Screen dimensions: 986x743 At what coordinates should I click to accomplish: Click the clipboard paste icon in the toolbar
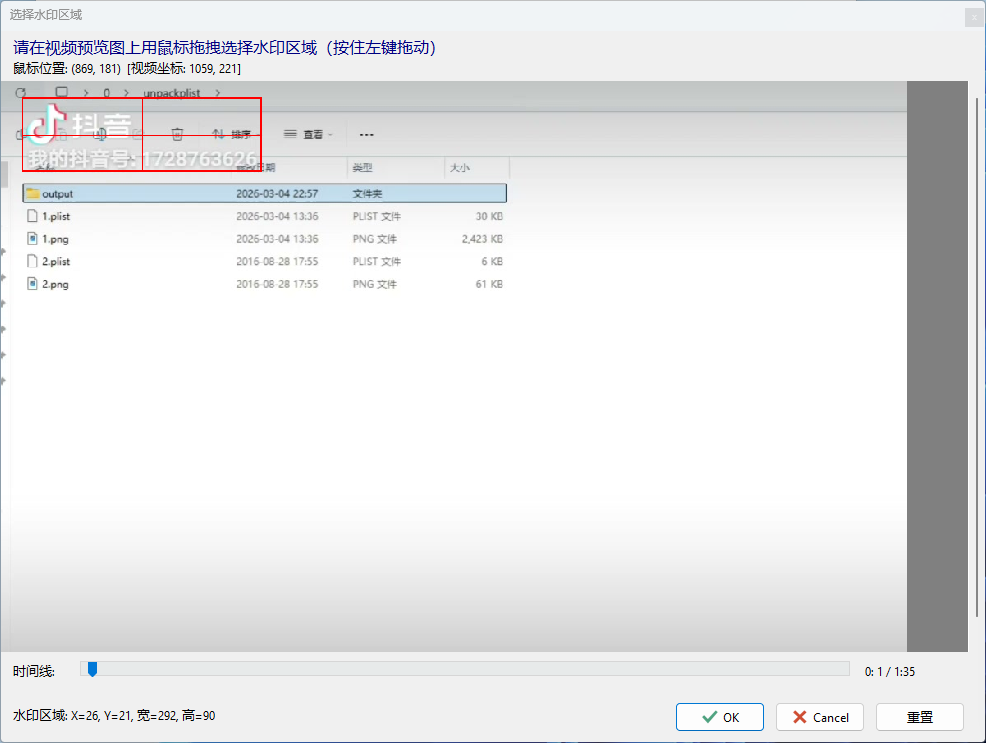pyautogui.click(x=98, y=133)
